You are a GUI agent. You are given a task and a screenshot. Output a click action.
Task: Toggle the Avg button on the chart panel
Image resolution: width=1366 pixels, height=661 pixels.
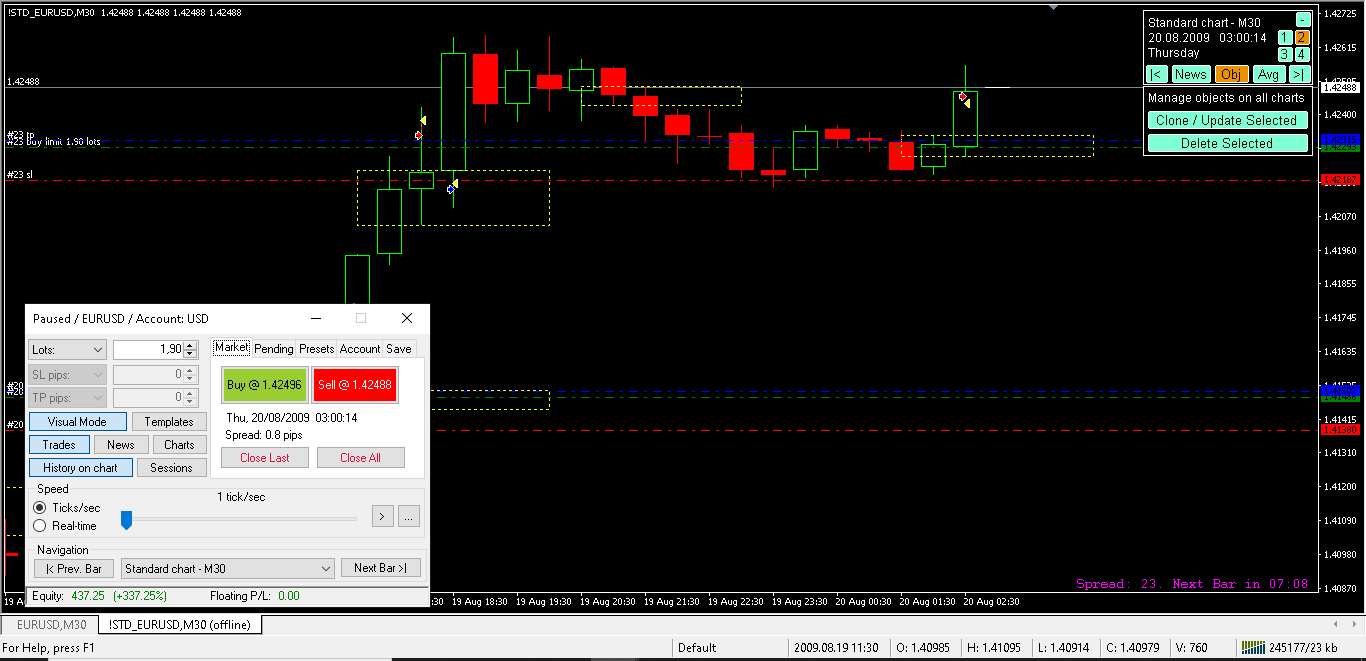pos(1268,74)
